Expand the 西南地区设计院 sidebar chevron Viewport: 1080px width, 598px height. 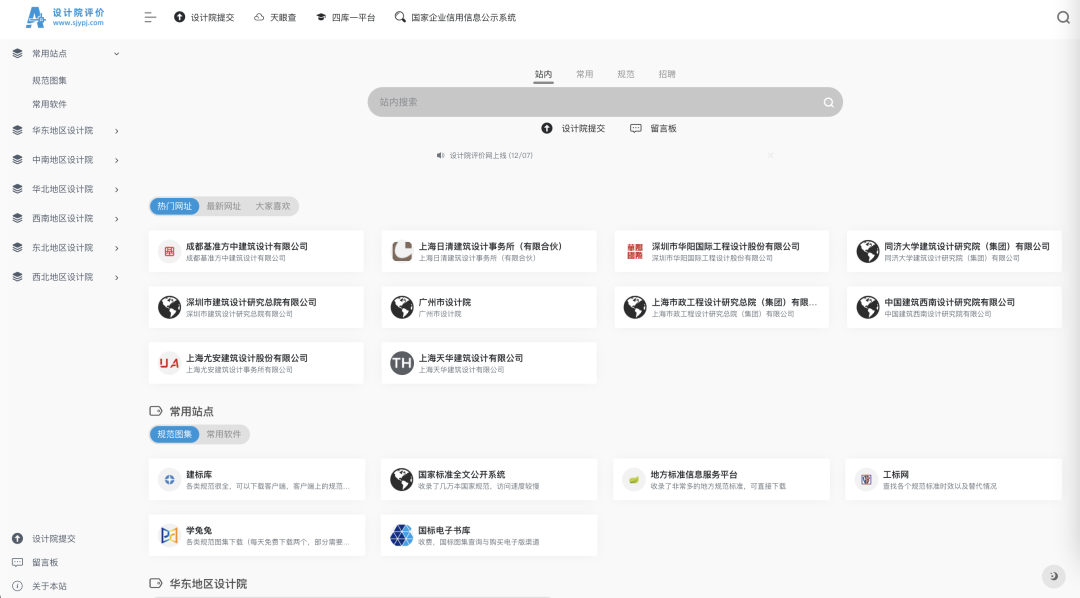pos(116,219)
